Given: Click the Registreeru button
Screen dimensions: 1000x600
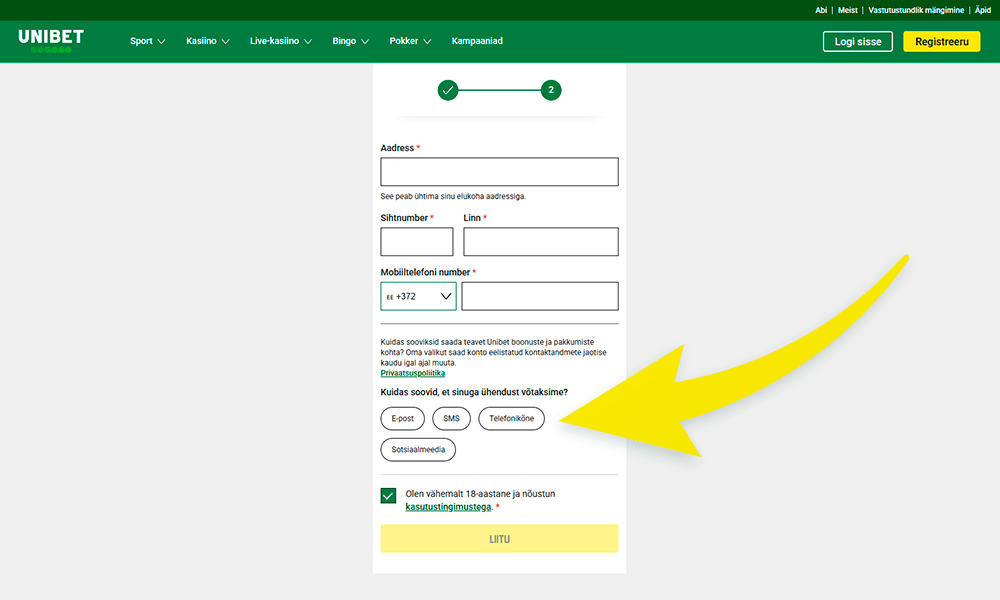Looking at the screenshot, I should click(941, 41).
